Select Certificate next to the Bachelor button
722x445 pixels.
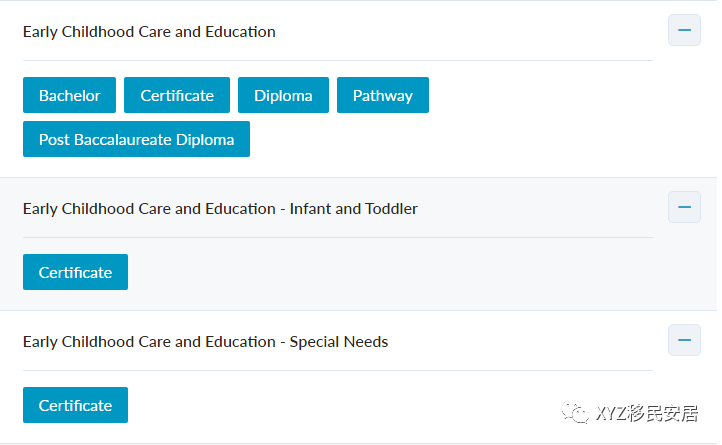(x=177, y=95)
